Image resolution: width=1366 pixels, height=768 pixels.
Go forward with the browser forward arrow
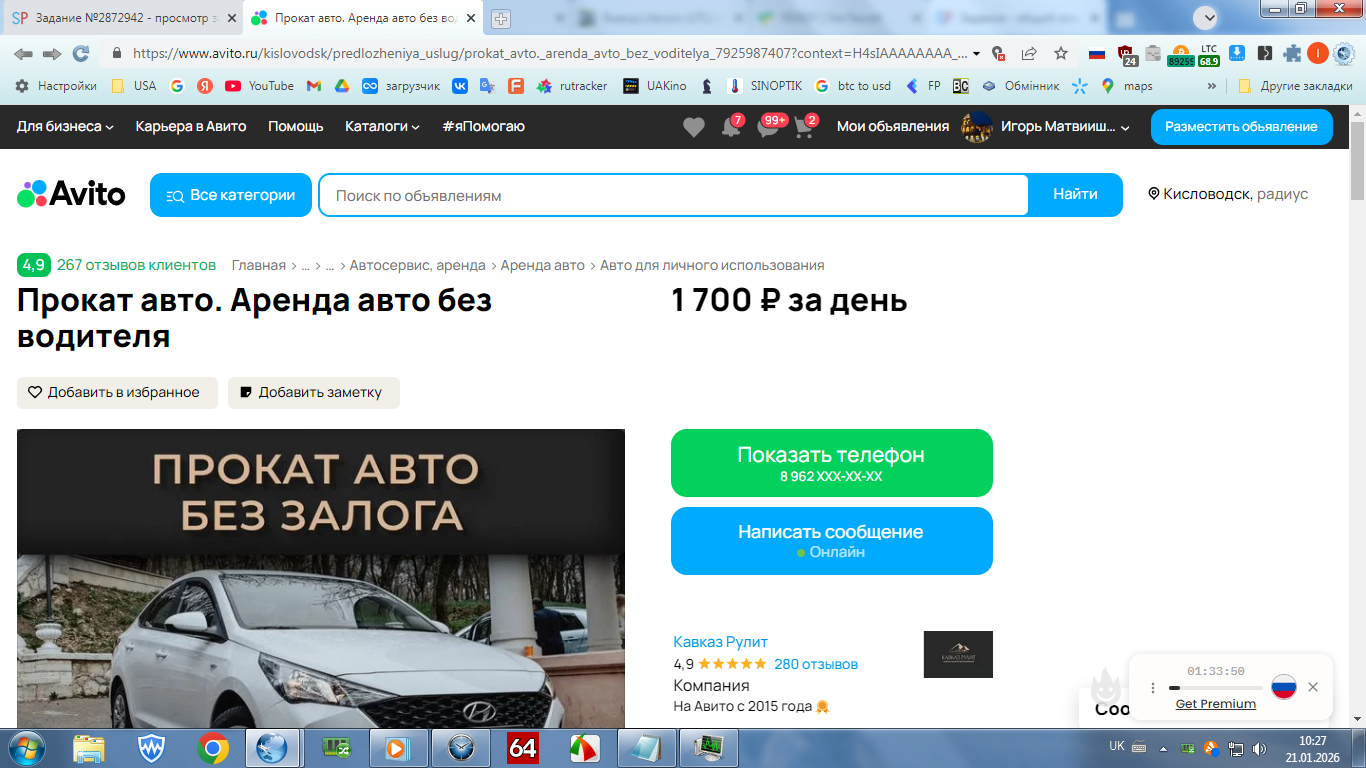tap(52, 53)
